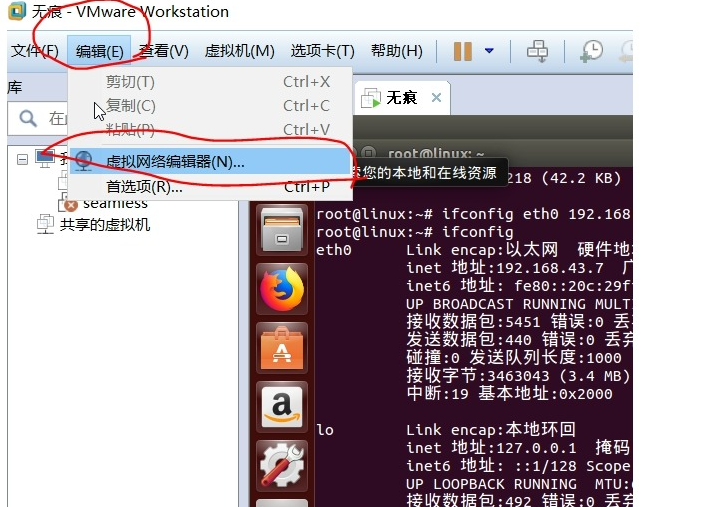Open the Files cabinet icon in launcher
This screenshot has width=710, height=507.
coord(282,230)
